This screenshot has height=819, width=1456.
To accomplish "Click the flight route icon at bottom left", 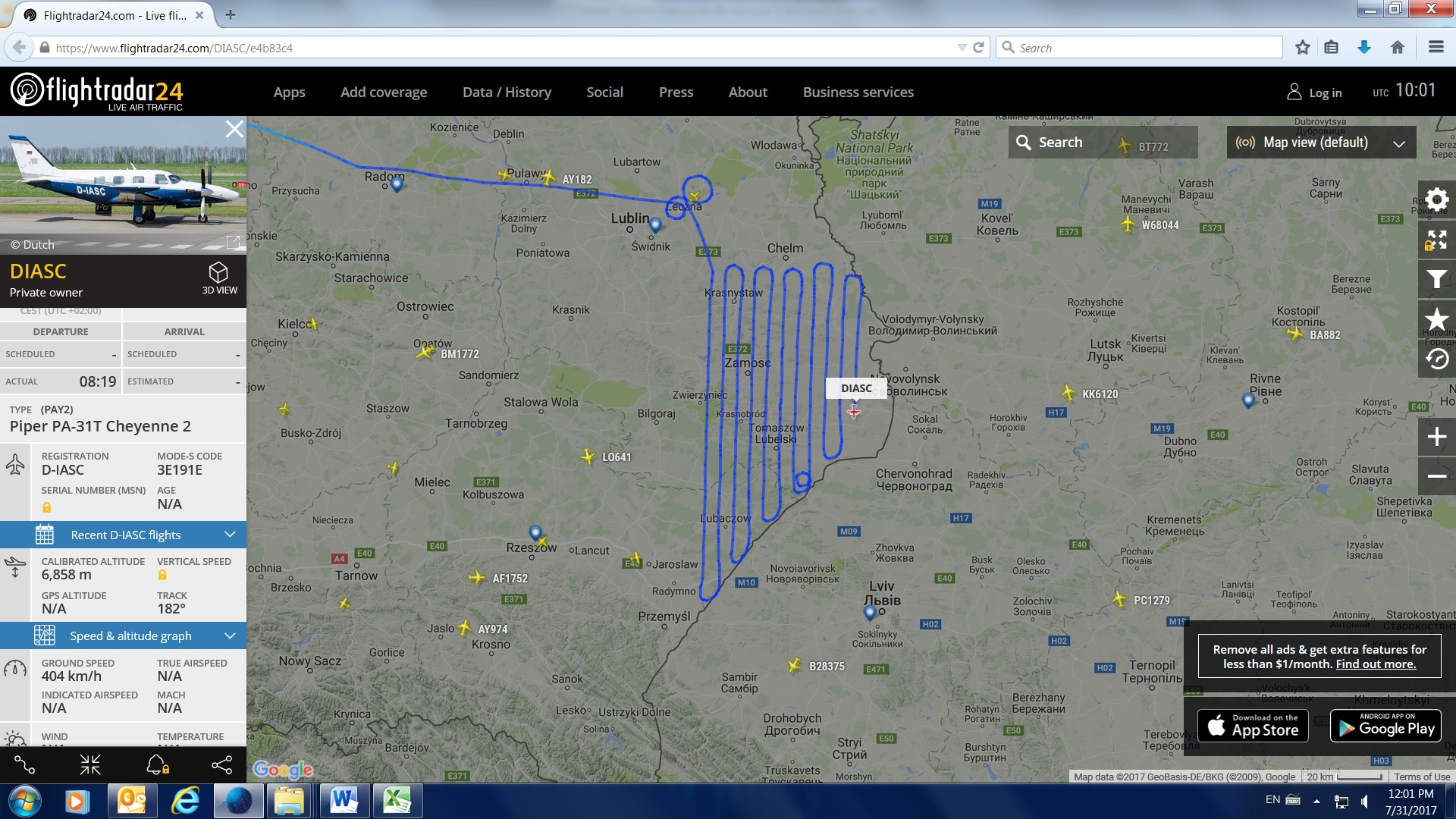I will 24,765.
